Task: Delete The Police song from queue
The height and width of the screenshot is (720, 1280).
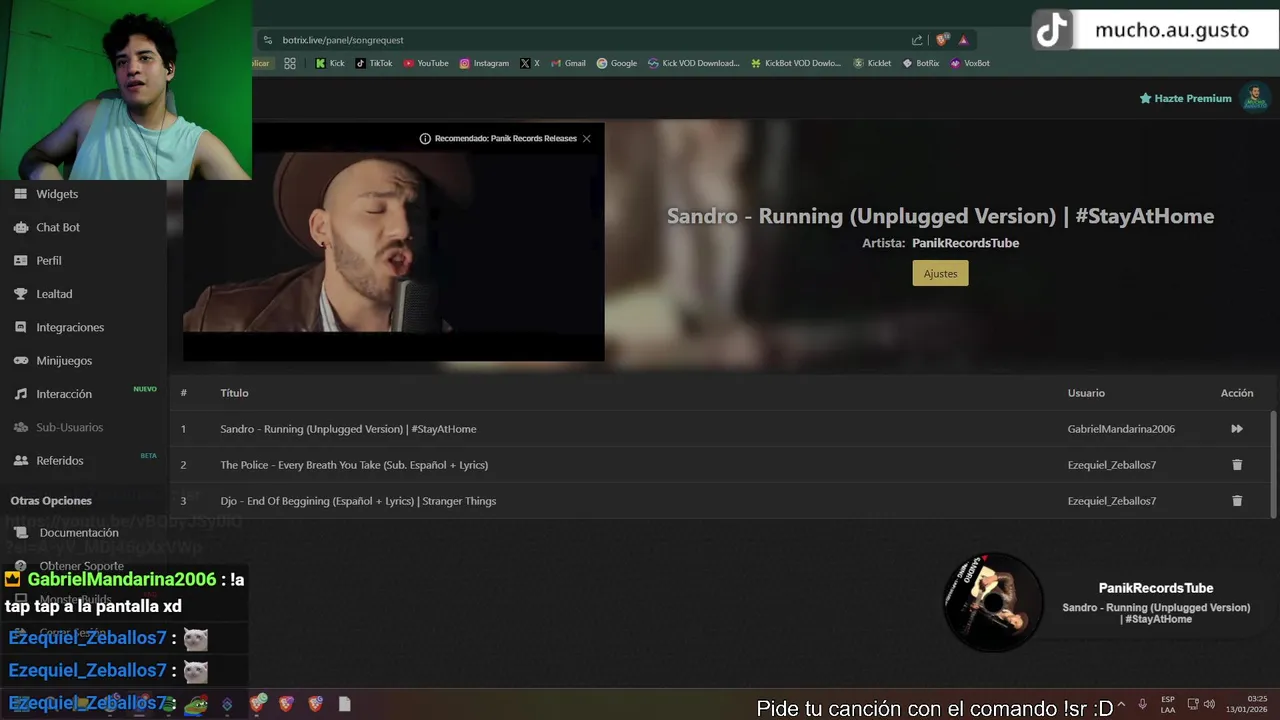Action: 1237,465
